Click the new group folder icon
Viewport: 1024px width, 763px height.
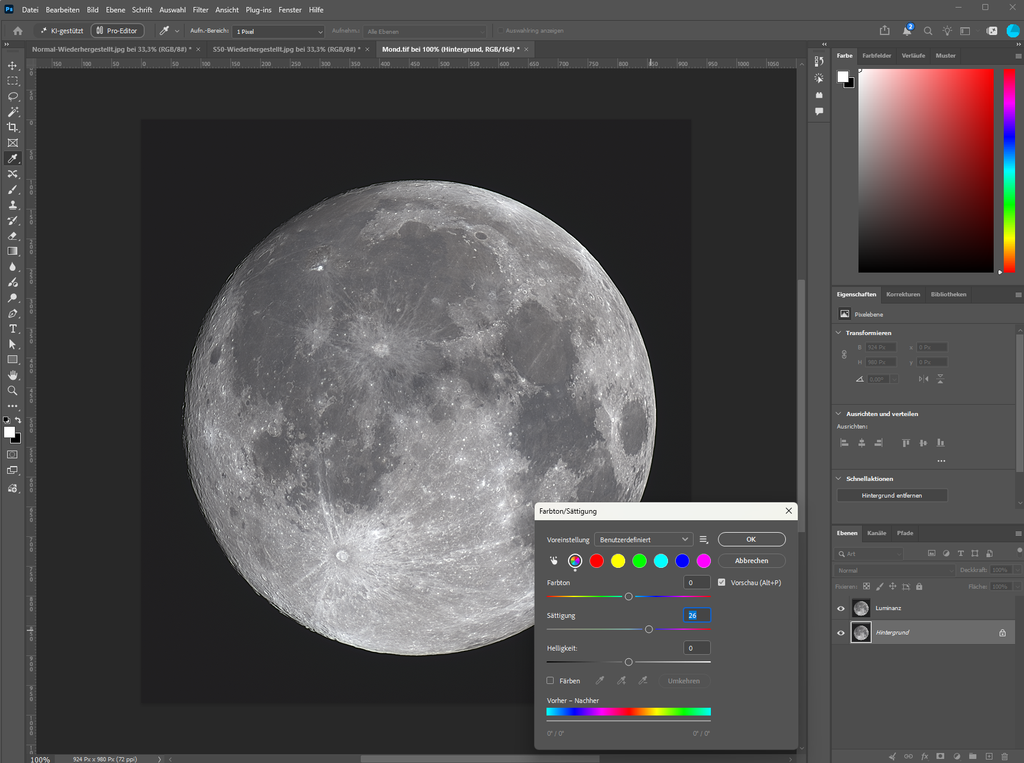click(x=972, y=756)
